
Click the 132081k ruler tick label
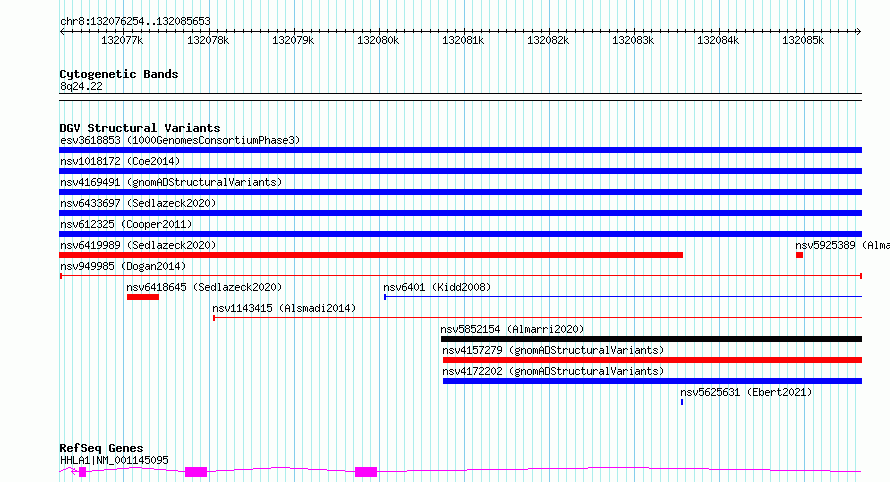point(463,41)
